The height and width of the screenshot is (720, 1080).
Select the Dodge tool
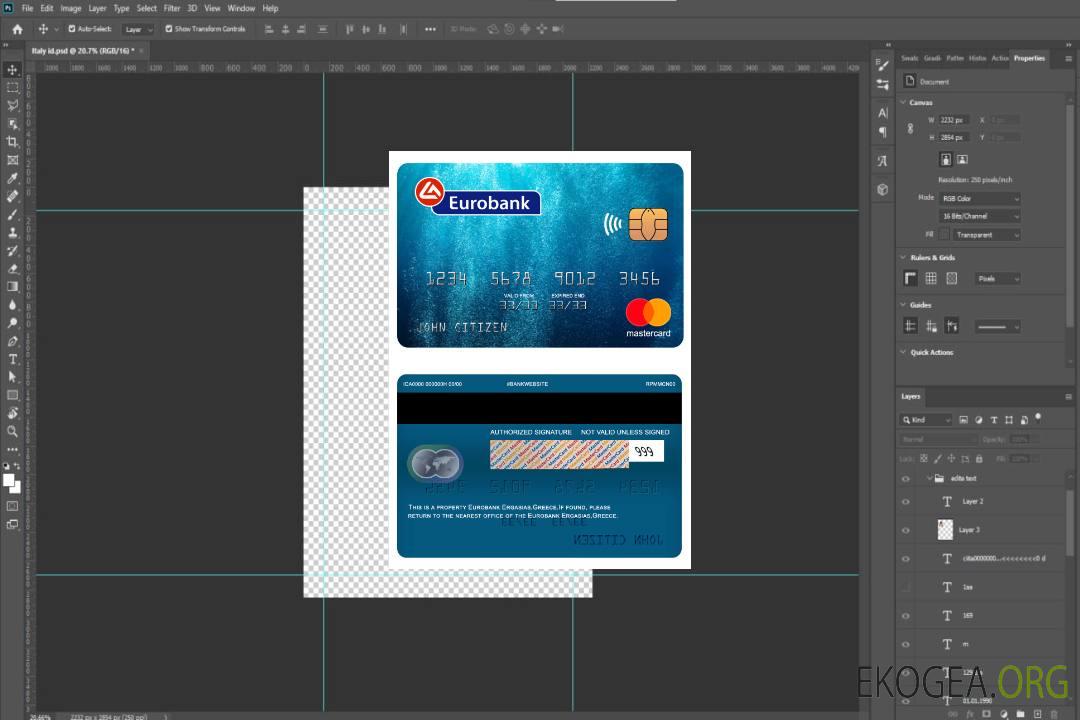point(12,322)
